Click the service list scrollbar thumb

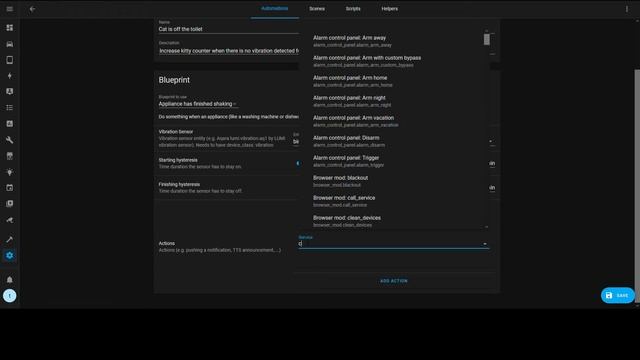tap(487, 40)
